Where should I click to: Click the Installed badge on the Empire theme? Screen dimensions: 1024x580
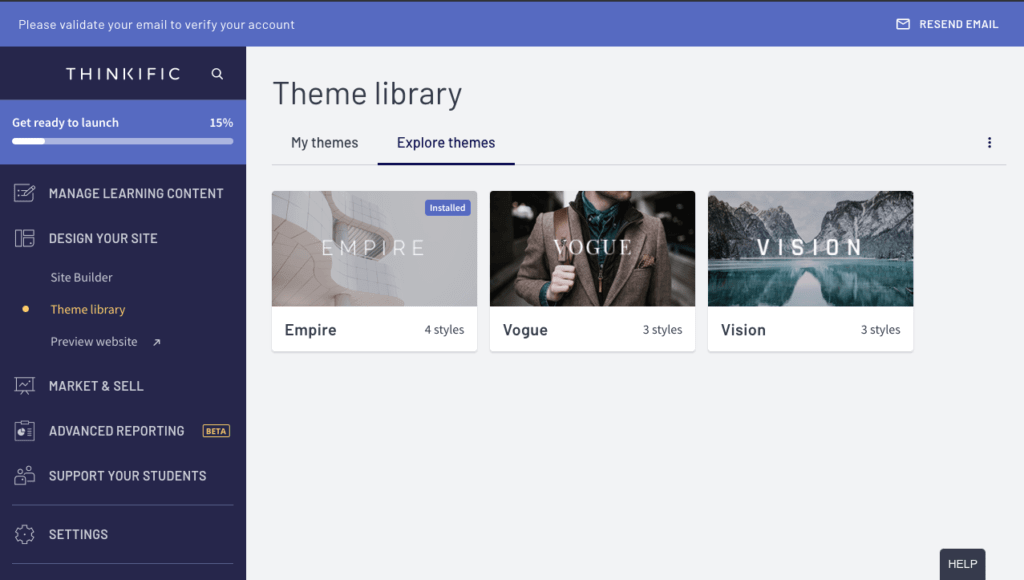tap(447, 207)
